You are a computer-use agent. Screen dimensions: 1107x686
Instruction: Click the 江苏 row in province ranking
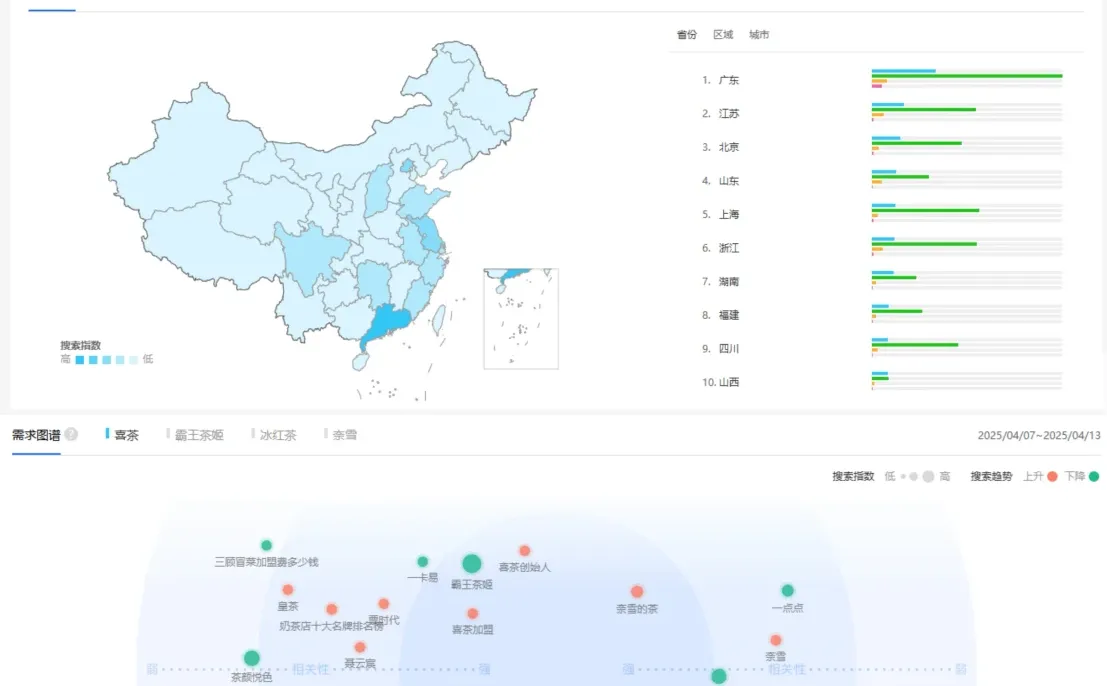[x=881, y=114]
